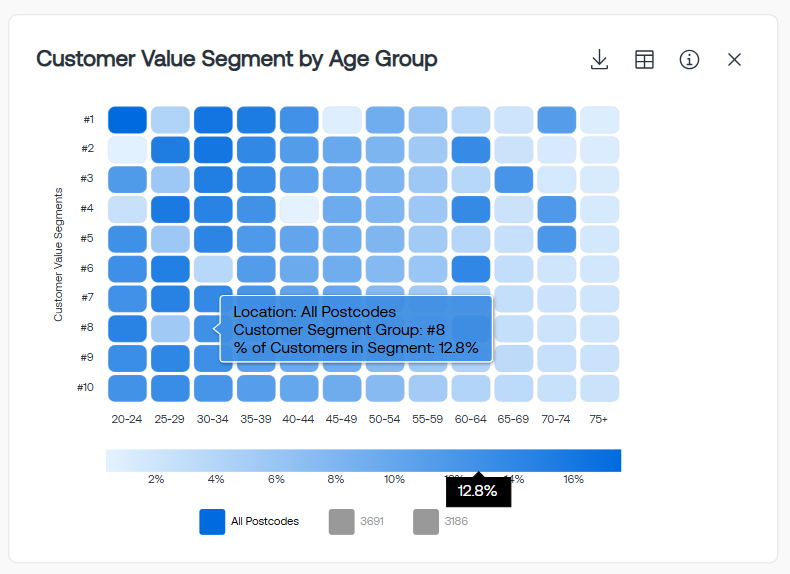Image resolution: width=790 pixels, height=574 pixels.
Task: Select heatmap cell segment #1, age 70-74
Action: (x=556, y=120)
